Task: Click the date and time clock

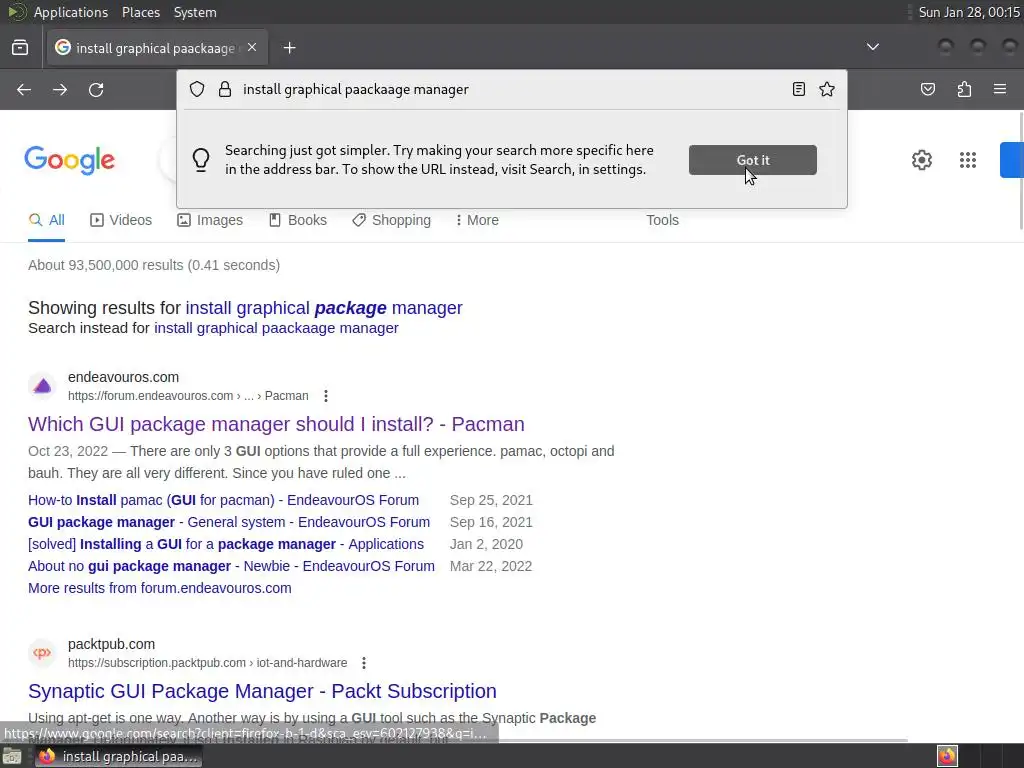Action: (x=968, y=12)
